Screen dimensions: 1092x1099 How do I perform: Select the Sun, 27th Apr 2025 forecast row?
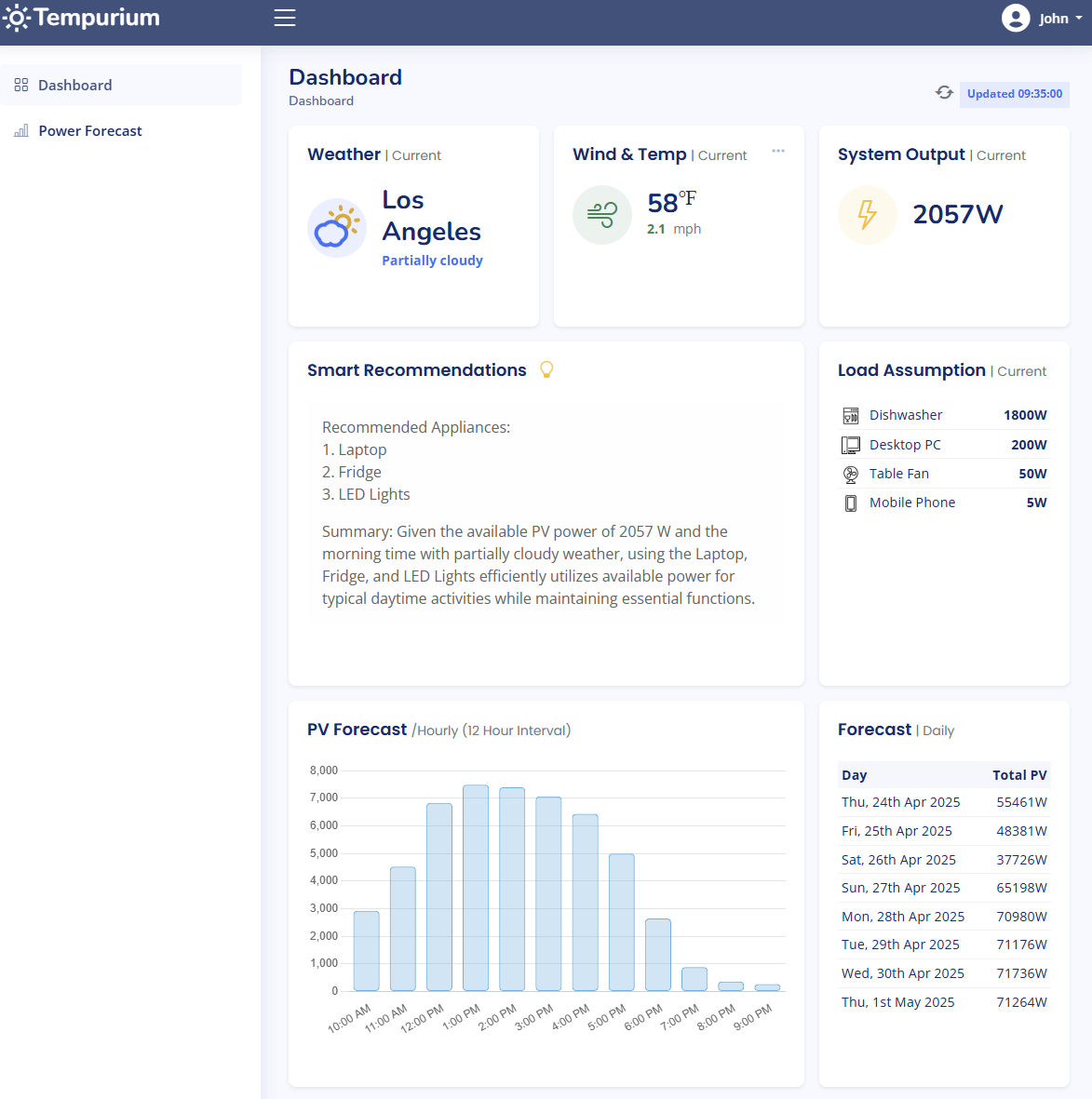(x=943, y=888)
